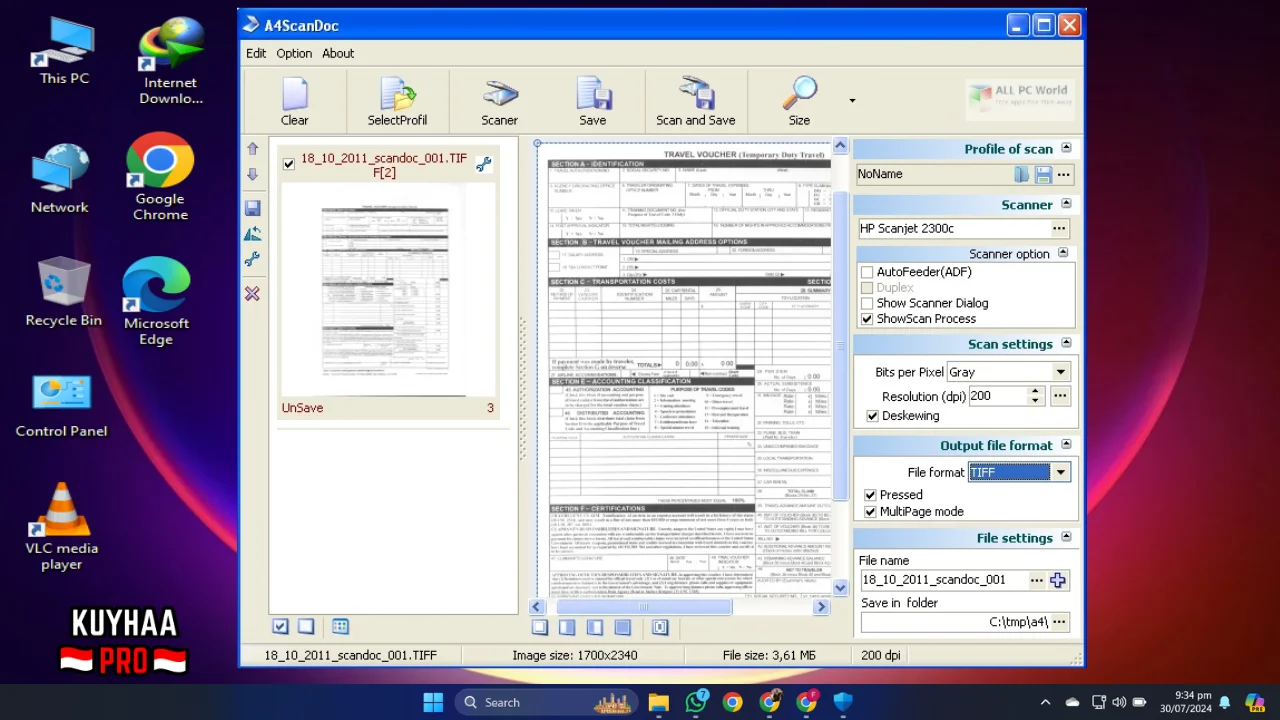The image size is (1280, 720).
Task: Collapse the File settings section
Action: pyautogui.click(x=1066, y=537)
